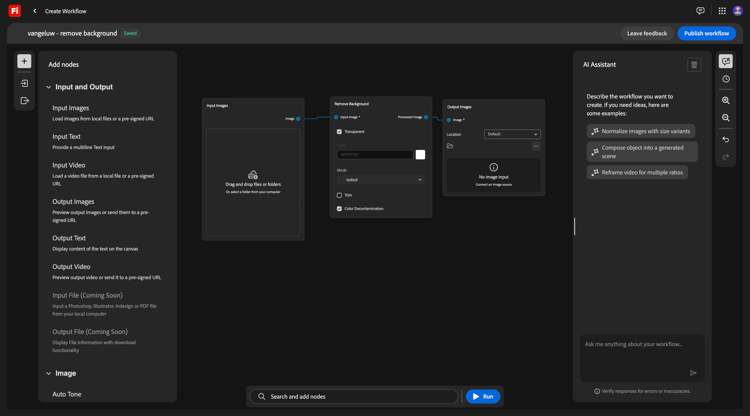The height and width of the screenshot is (416, 750).
Task: Redo the last action
Action: [x=726, y=157]
